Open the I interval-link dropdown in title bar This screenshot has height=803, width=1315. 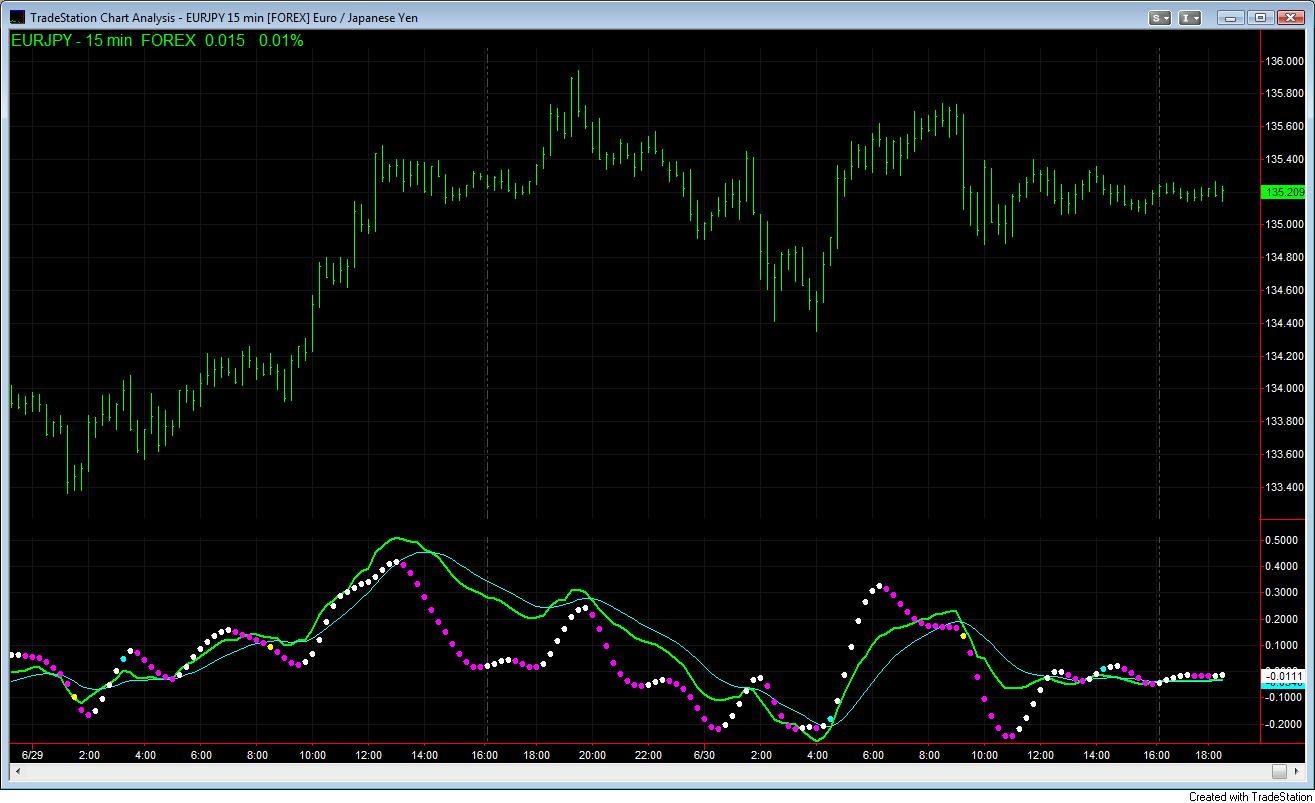coord(1190,17)
